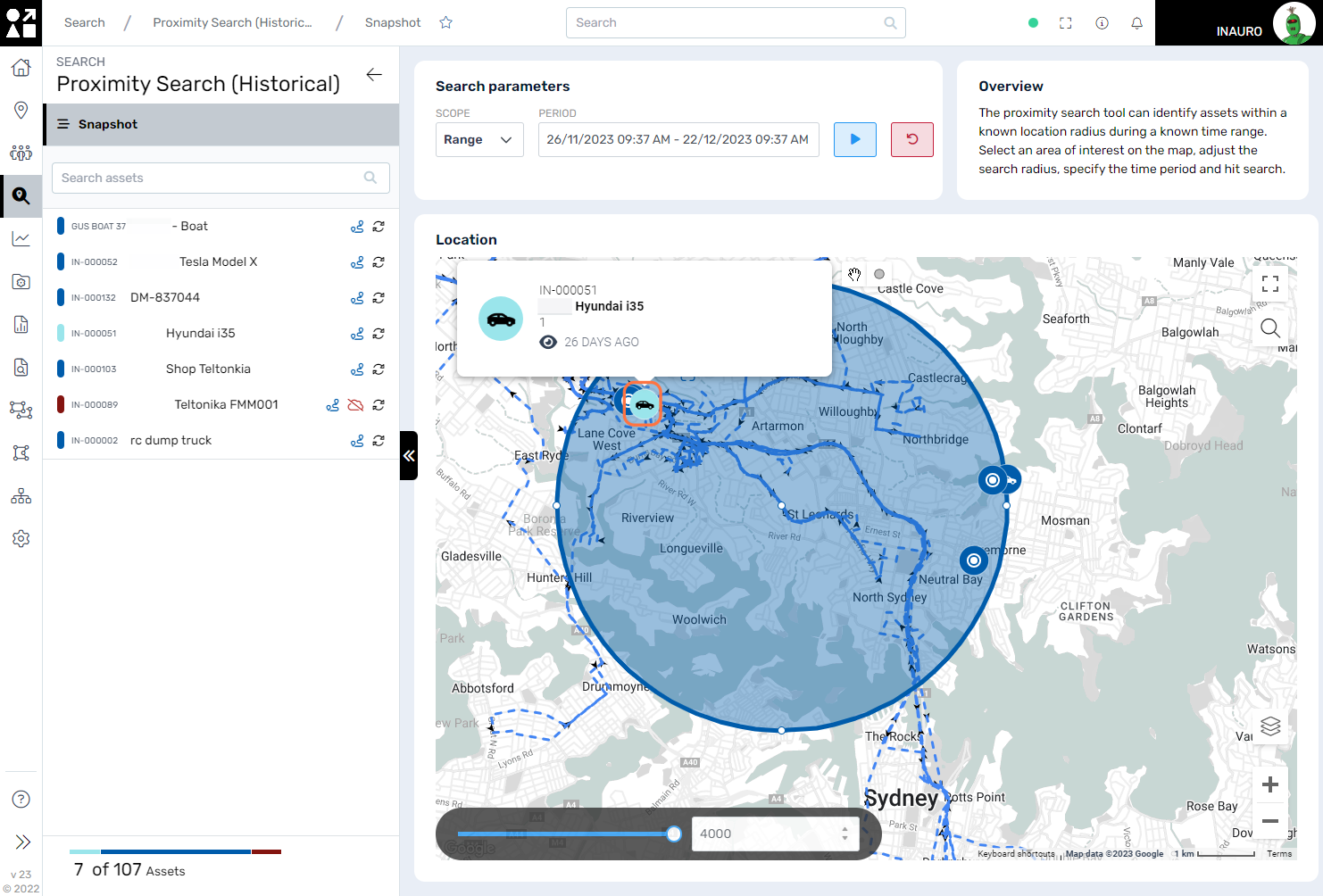Open the location pin sidebar icon
This screenshot has height=896, width=1323.
click(21, 111)
